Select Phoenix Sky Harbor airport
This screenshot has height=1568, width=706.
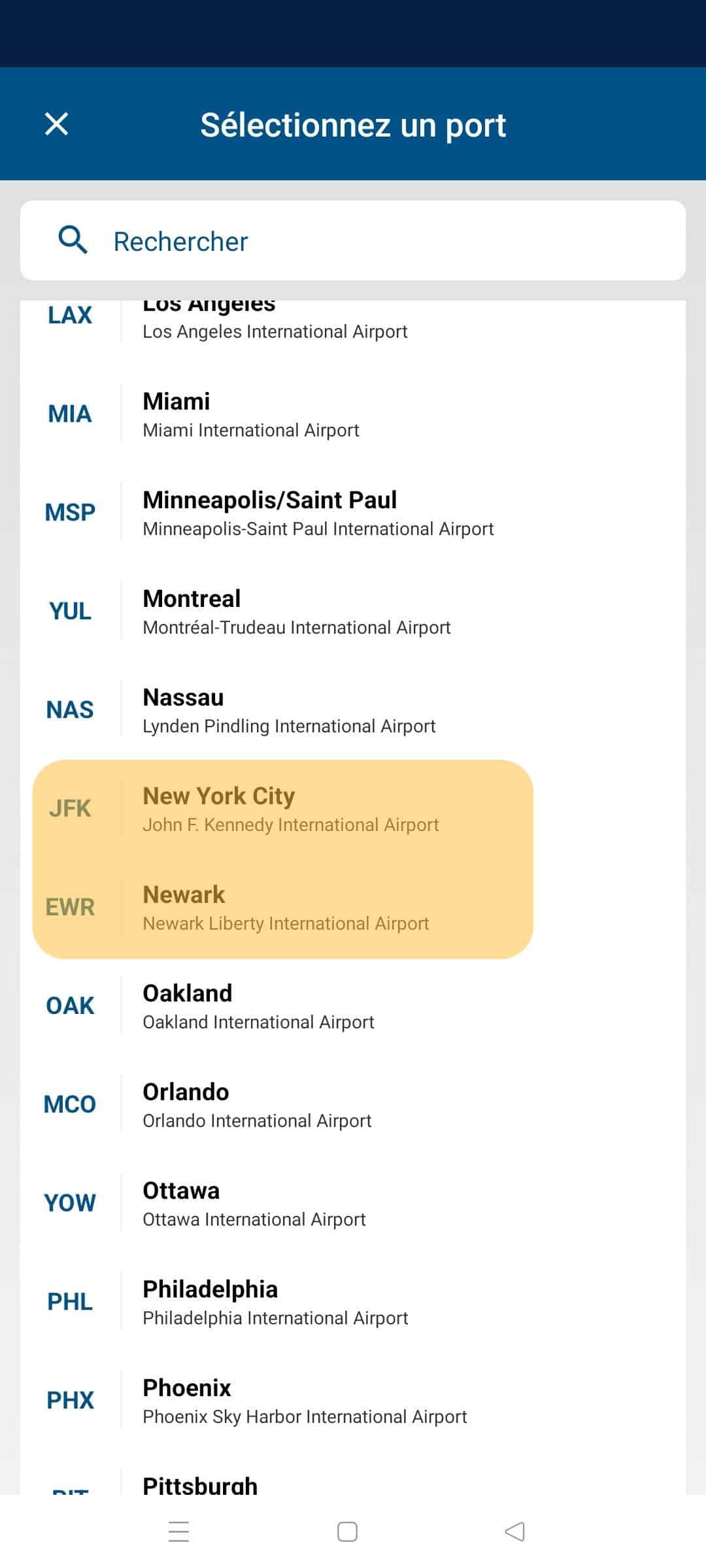click(x=353, y=1400)
